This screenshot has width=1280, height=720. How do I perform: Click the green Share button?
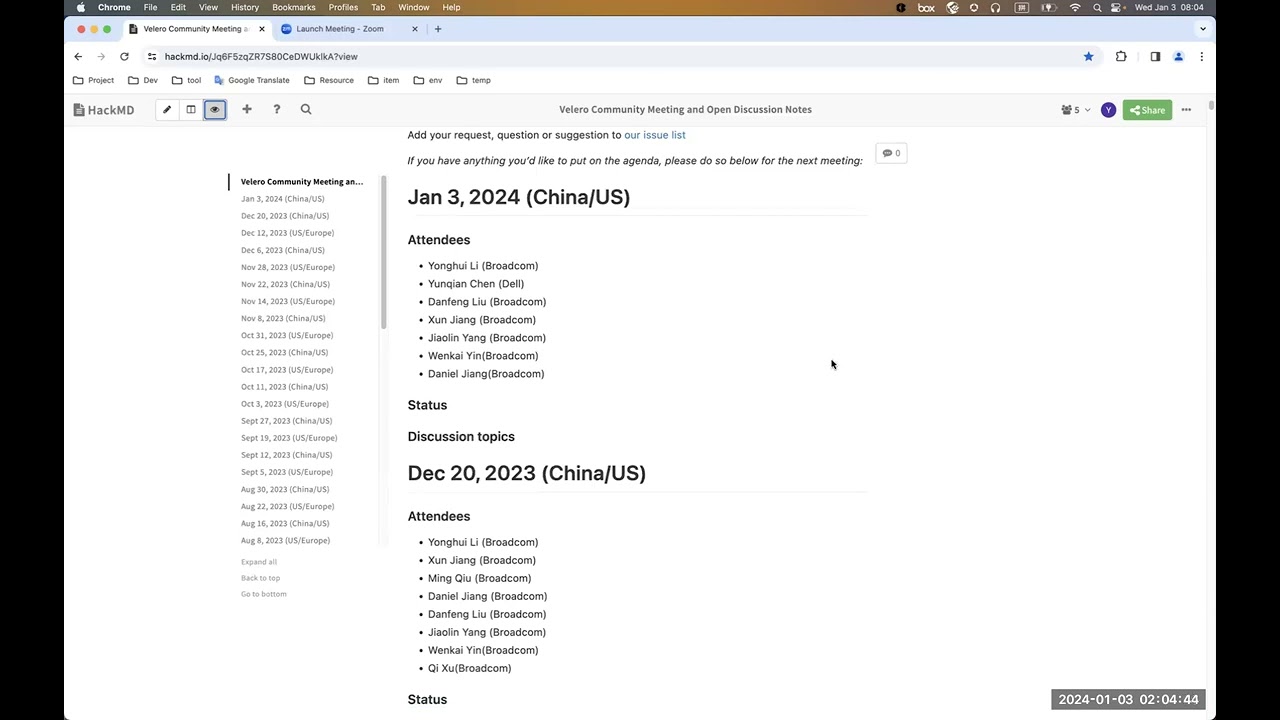[1147, 110]
